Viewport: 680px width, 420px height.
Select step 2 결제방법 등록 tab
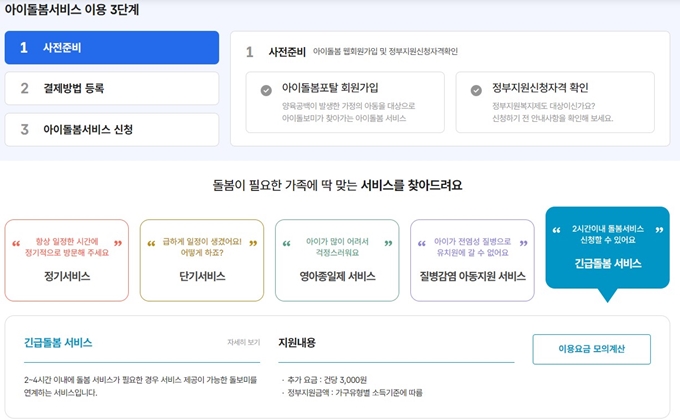coord(112,89)
